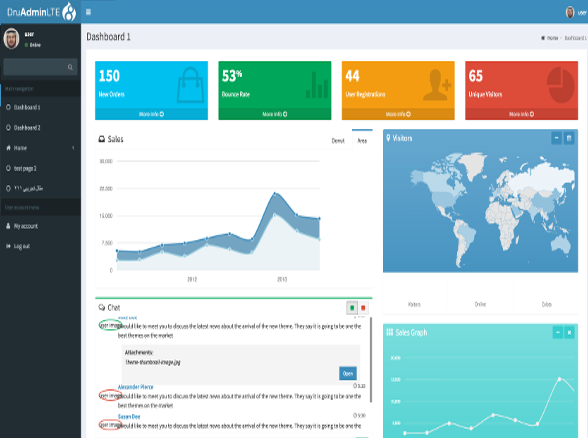The height and width of the screenshot is (438, 588).
Task: Collapse the Sales Graph panel
Action: [x=558, y=332]
